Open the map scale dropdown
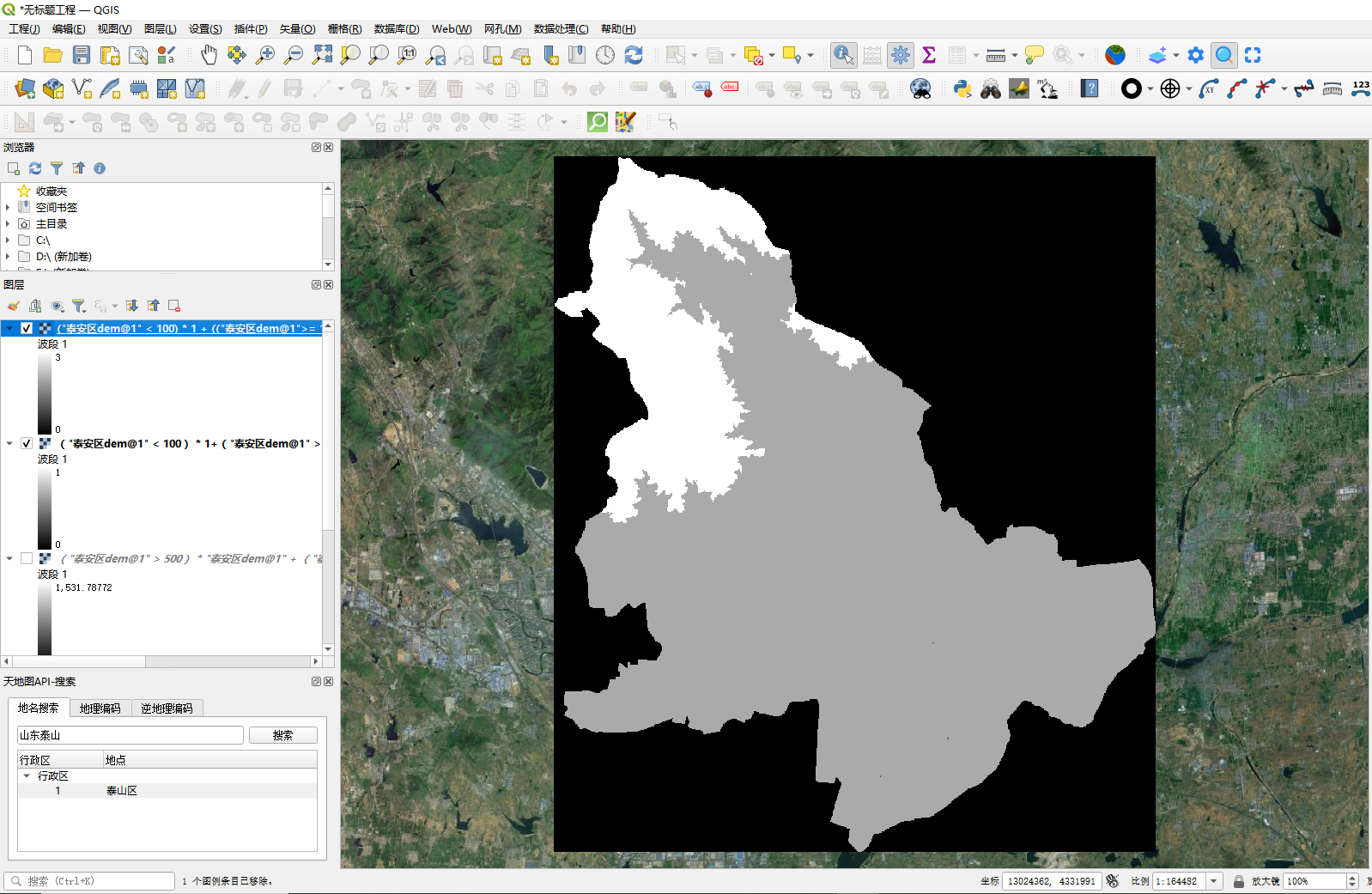Screen dimensions: 1372x894 pyautogui.click(x=1213, y=881)
